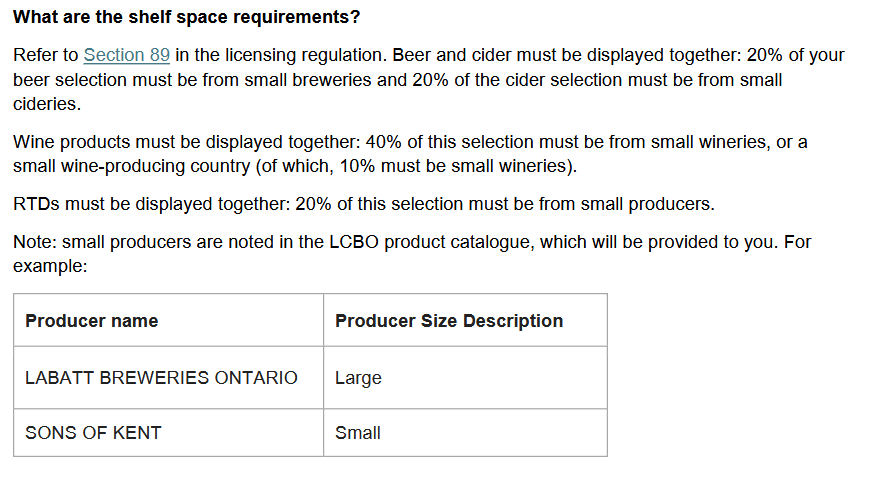
Task: Select the Producer Size Description header
Action: click(x=448, y=321)
